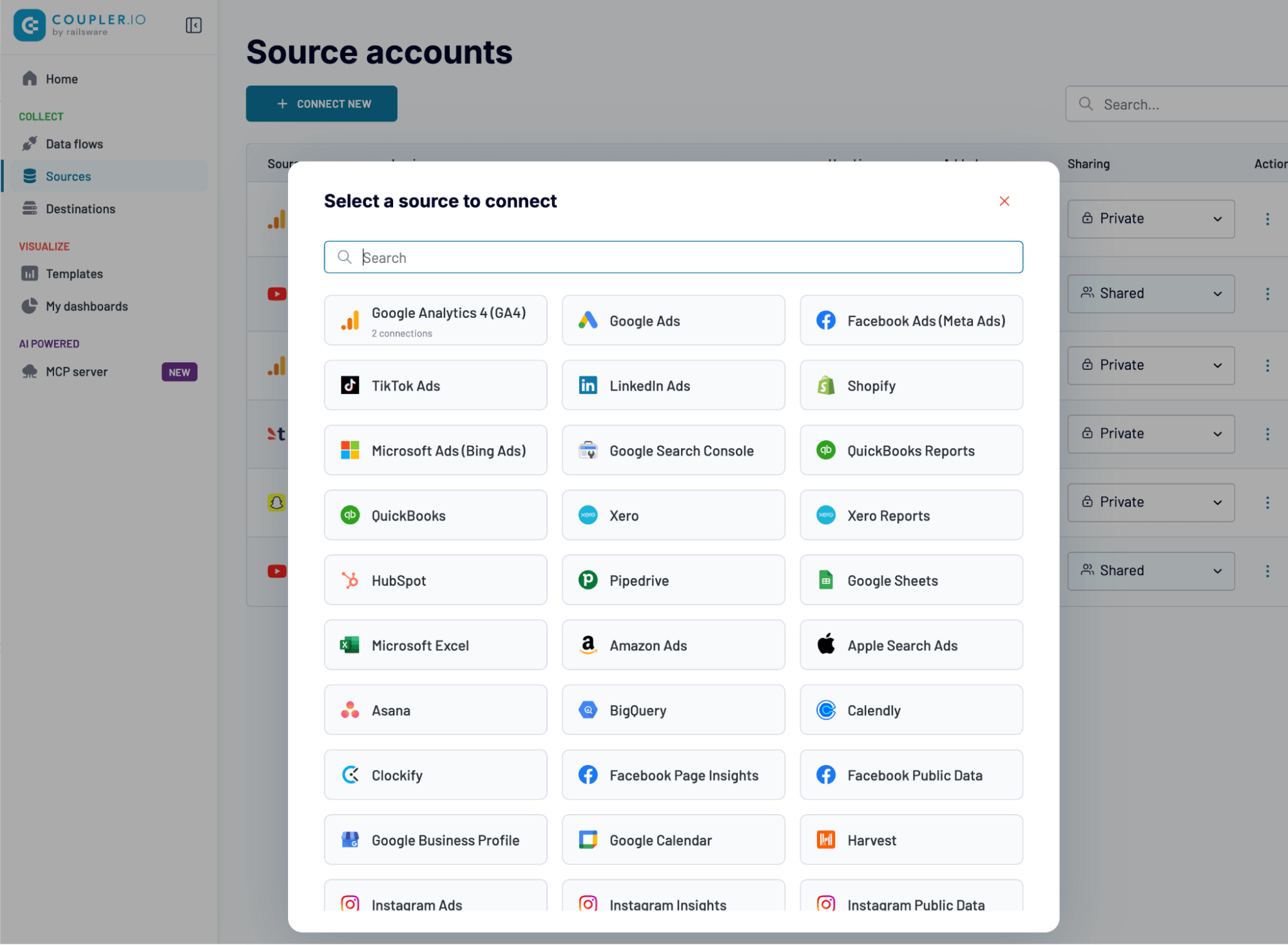Open the three-dot actions menu on top row
Viewport: 1288px width, 945px height.
1267,219
